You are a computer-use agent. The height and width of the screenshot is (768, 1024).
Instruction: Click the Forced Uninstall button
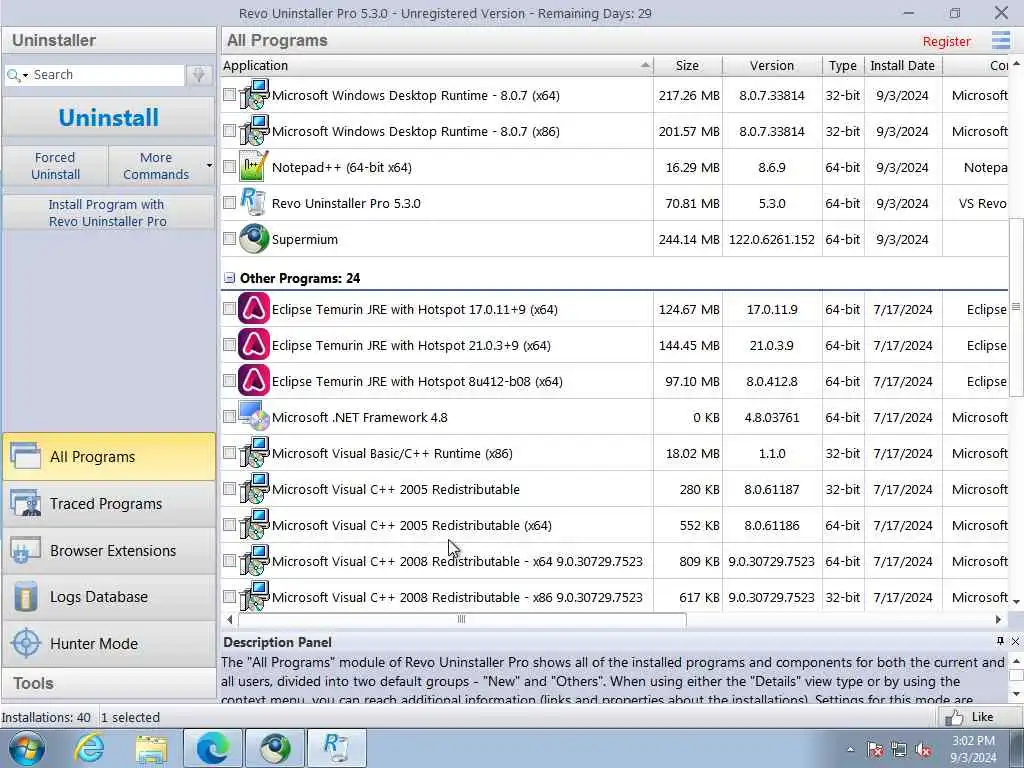coord(56,166)
